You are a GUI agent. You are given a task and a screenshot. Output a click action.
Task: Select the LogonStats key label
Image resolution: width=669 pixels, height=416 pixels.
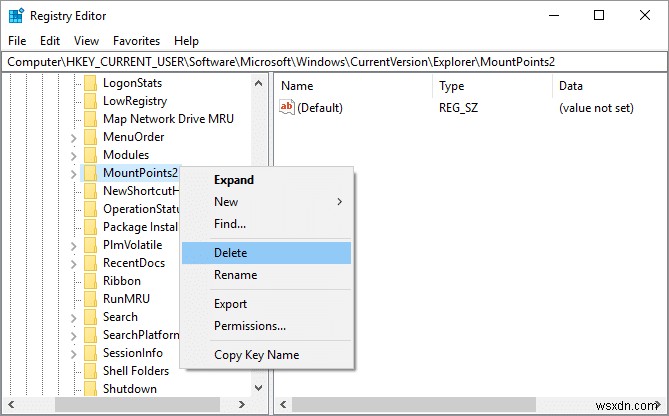coord(133,83)
